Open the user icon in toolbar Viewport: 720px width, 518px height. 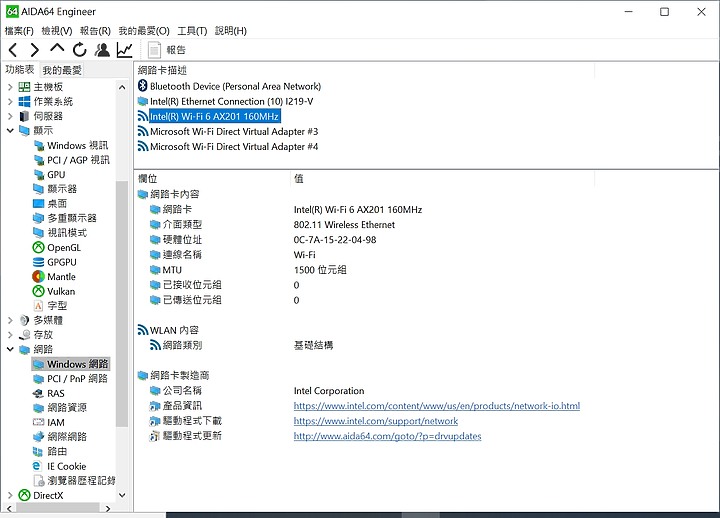pos(102,50)
